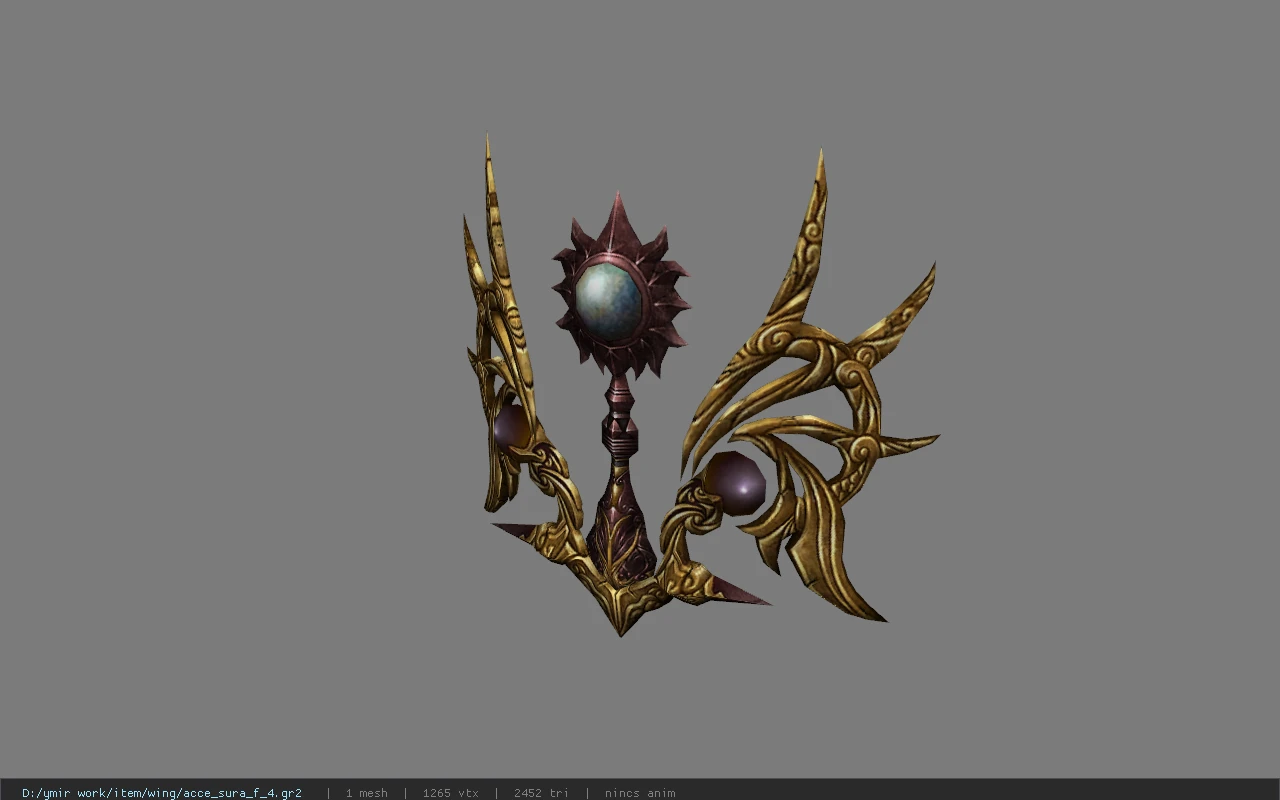This screenshot has height=800, width=1280.
Task: Click the 'nincs anim' status entry
Action: click(x=640, y=793)
